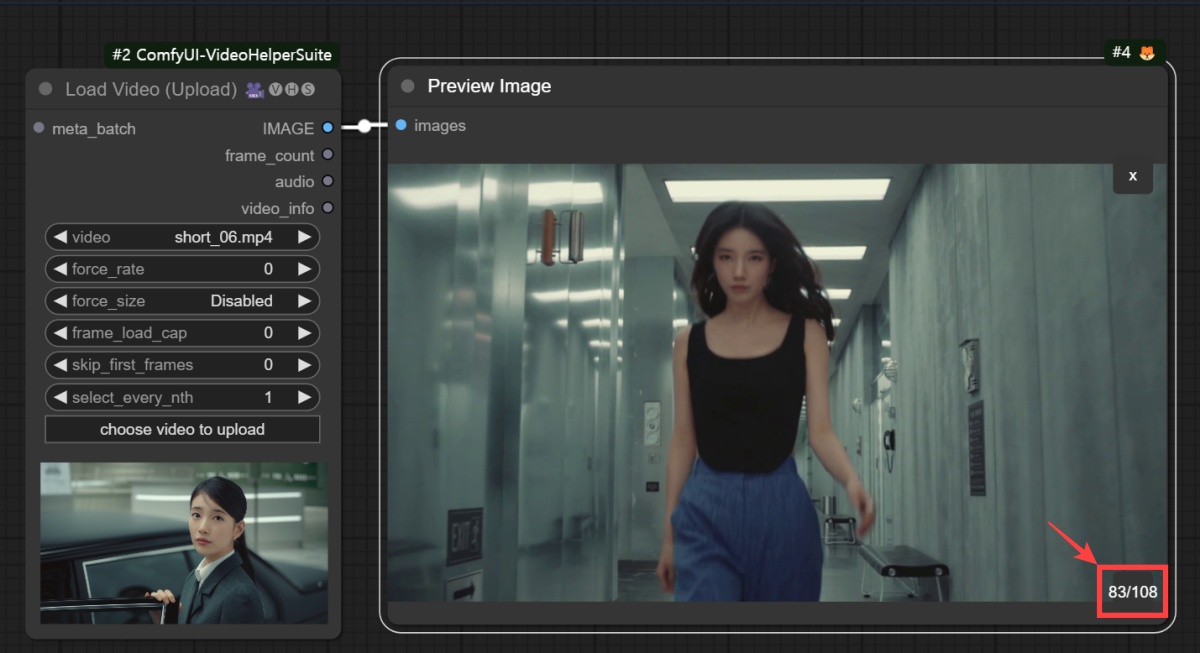1200x653 pixels.
Task: Collapse the Load Video node via its title circle
Action: click(x=44, y=88)
